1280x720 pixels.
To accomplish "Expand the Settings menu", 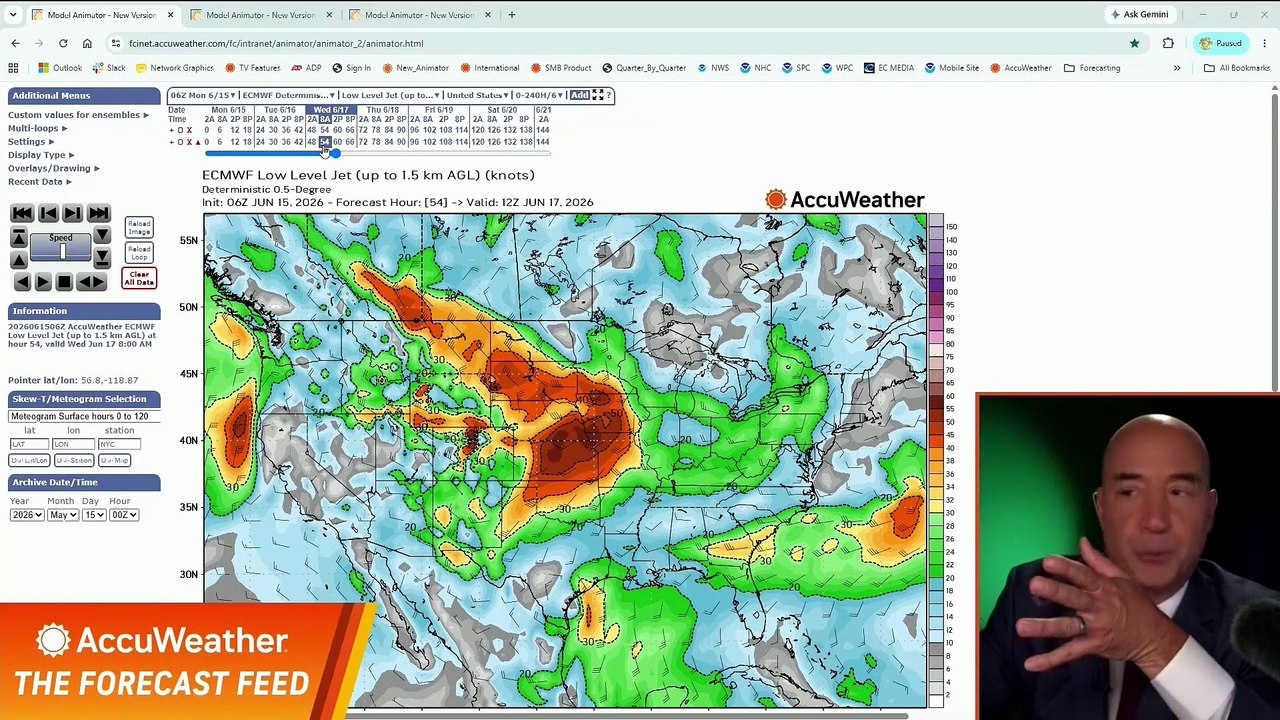I will pyautogui.click(x=31, y=142).
